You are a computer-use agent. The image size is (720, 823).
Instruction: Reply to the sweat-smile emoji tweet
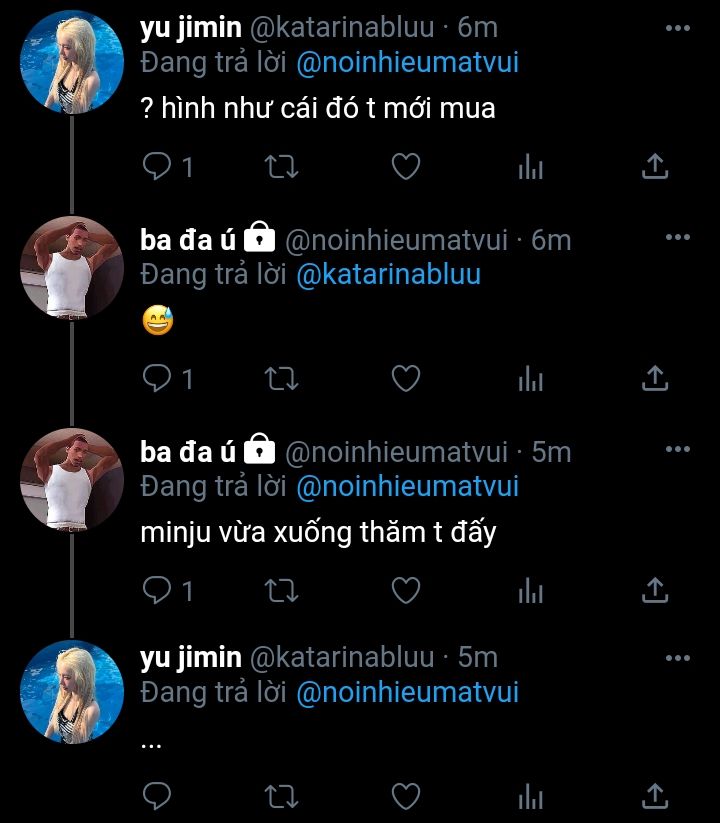(x=158, y=378)
